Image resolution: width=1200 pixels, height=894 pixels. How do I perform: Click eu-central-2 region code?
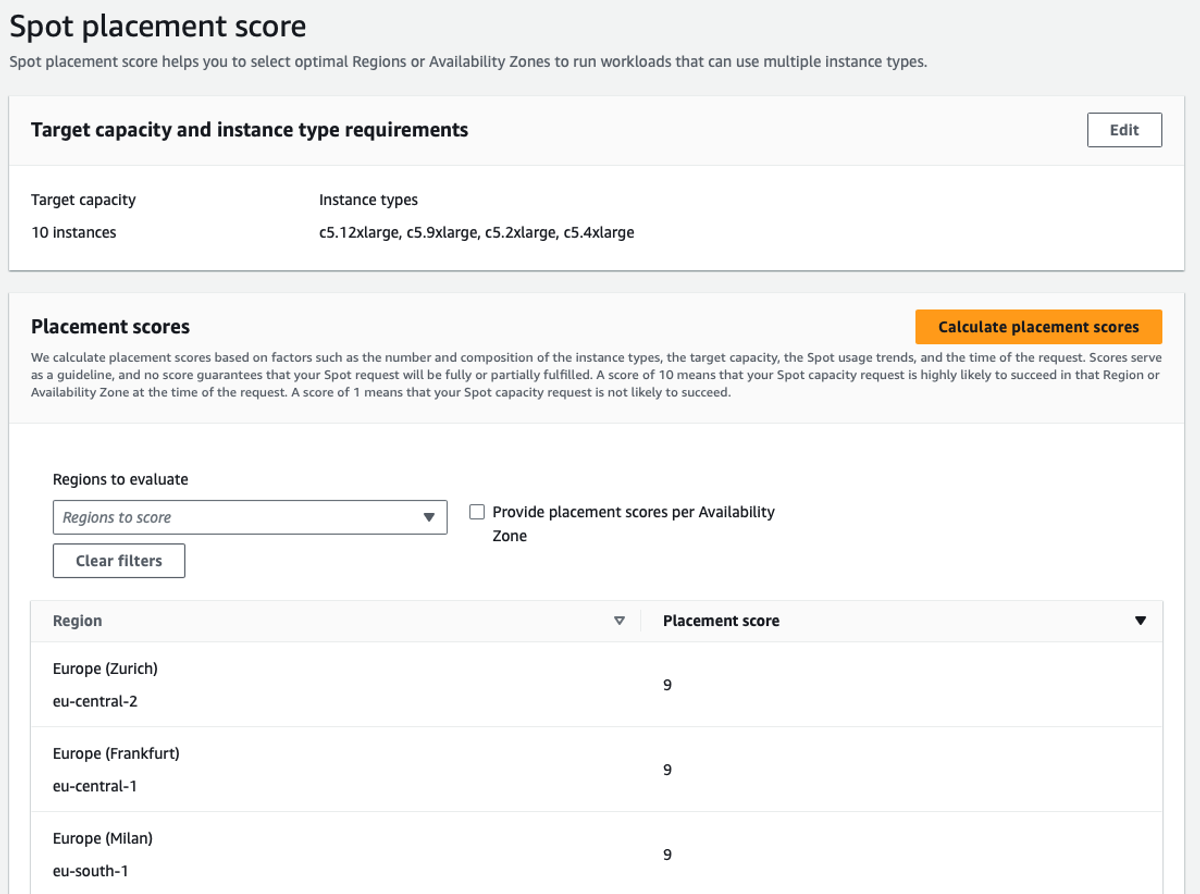point(95,701)
